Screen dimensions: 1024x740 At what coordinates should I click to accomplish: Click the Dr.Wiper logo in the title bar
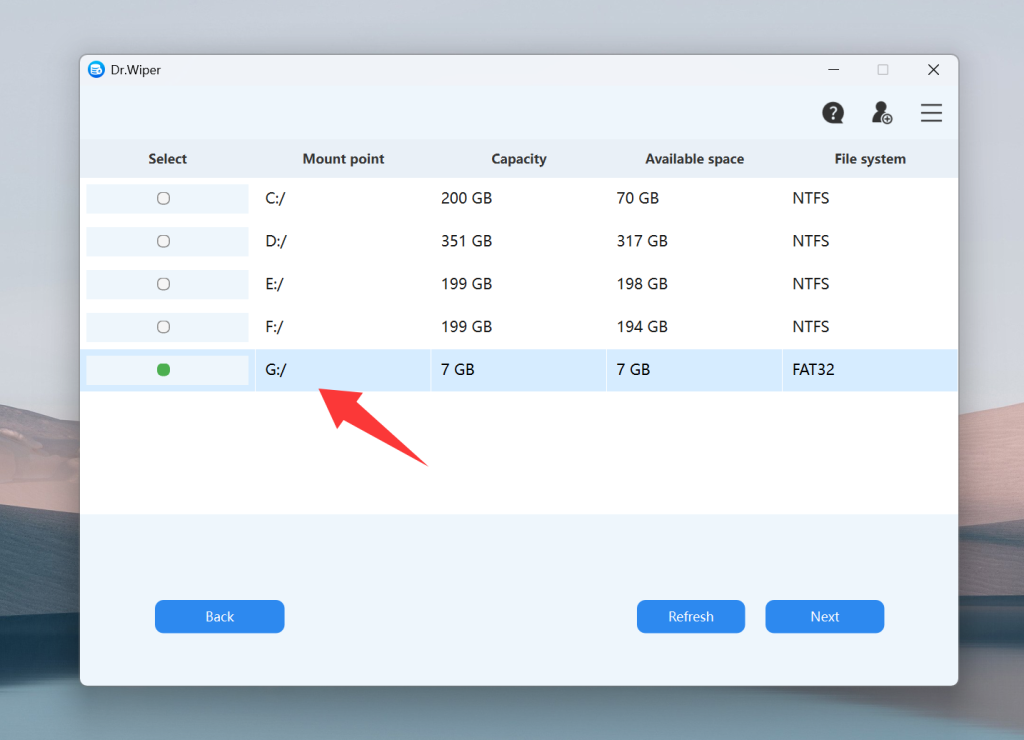pyautogui.click(x=97, y=69)
